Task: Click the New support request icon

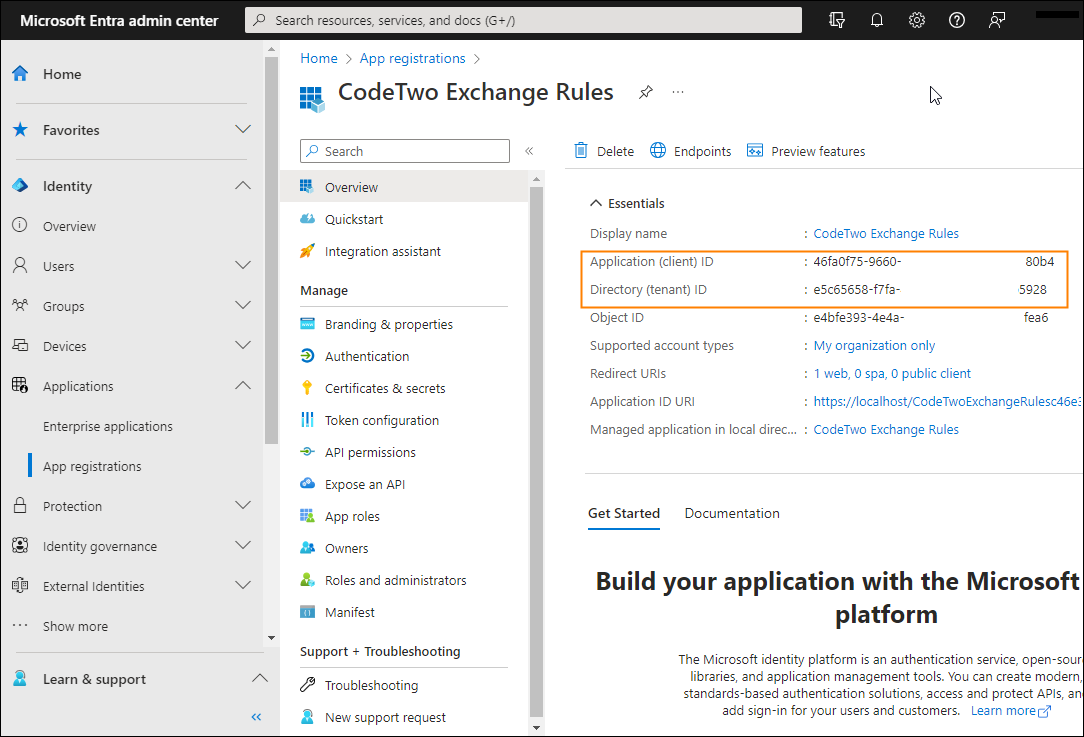Action: tap(308, 717)
